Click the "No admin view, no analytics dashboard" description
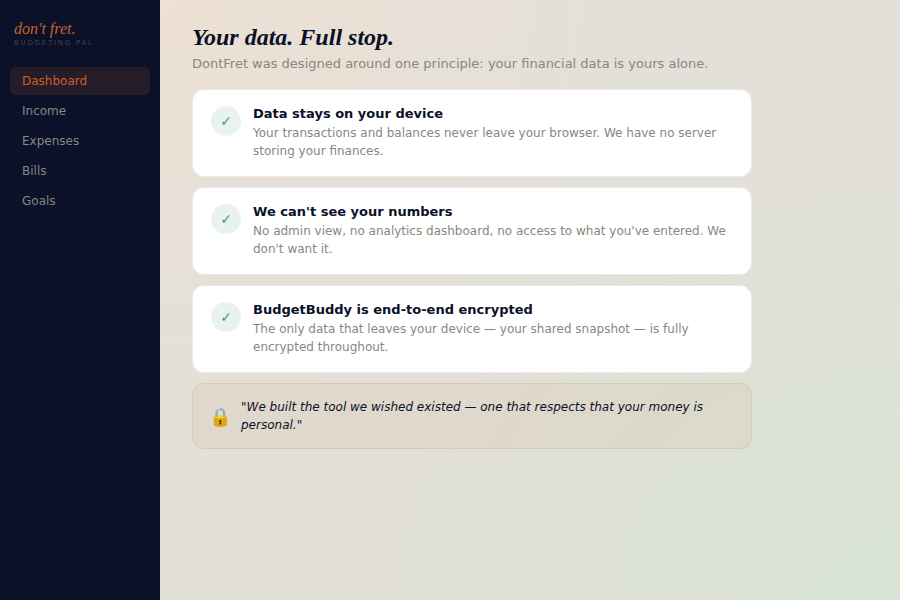Screen dimensions: 900x600 [x=489, y=240]
